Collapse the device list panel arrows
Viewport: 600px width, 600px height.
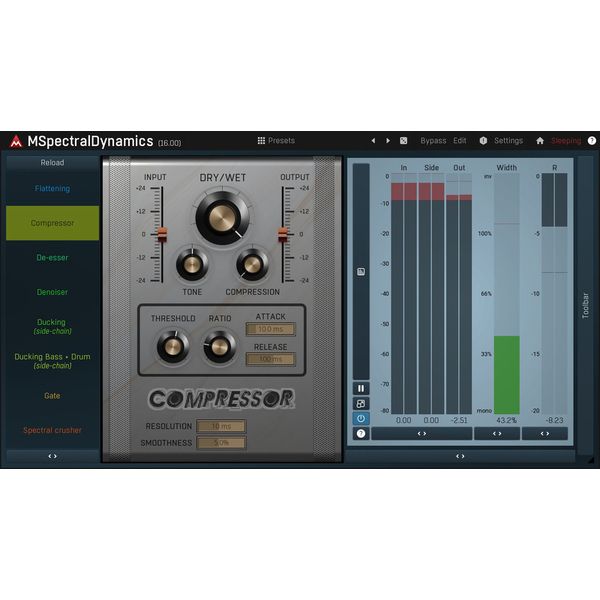coord(52,456)
